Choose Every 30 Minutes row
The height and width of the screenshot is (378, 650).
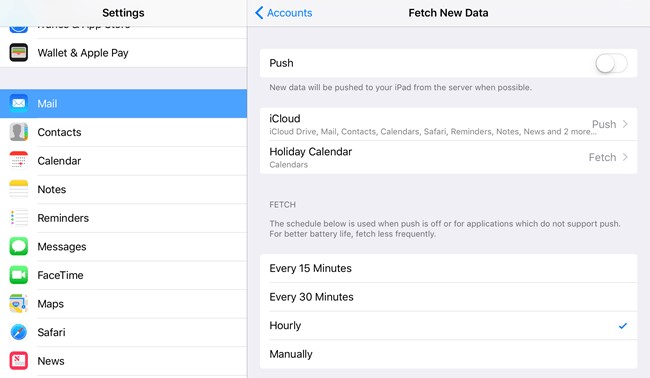tap(449, 297)
